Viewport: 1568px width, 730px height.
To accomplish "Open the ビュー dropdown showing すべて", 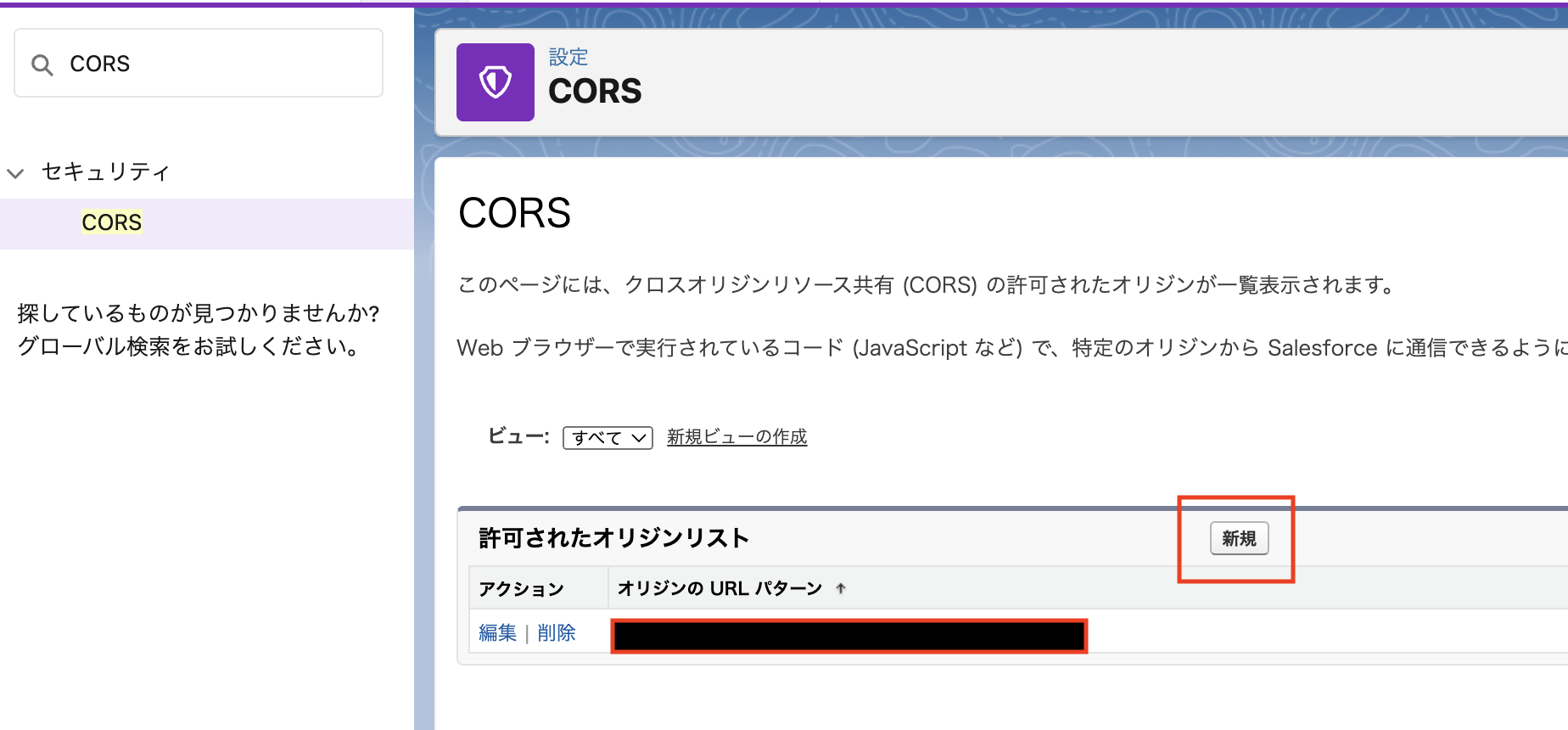I will pos(608,437).
